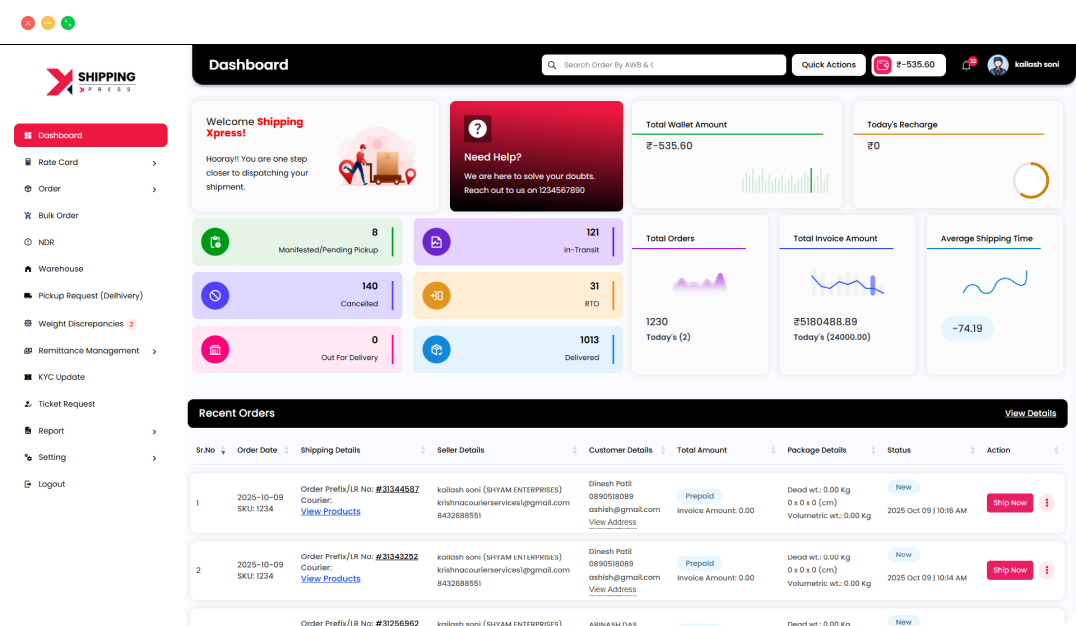
Task: Click the Search Order By AWB field
Action: point(664,65)
